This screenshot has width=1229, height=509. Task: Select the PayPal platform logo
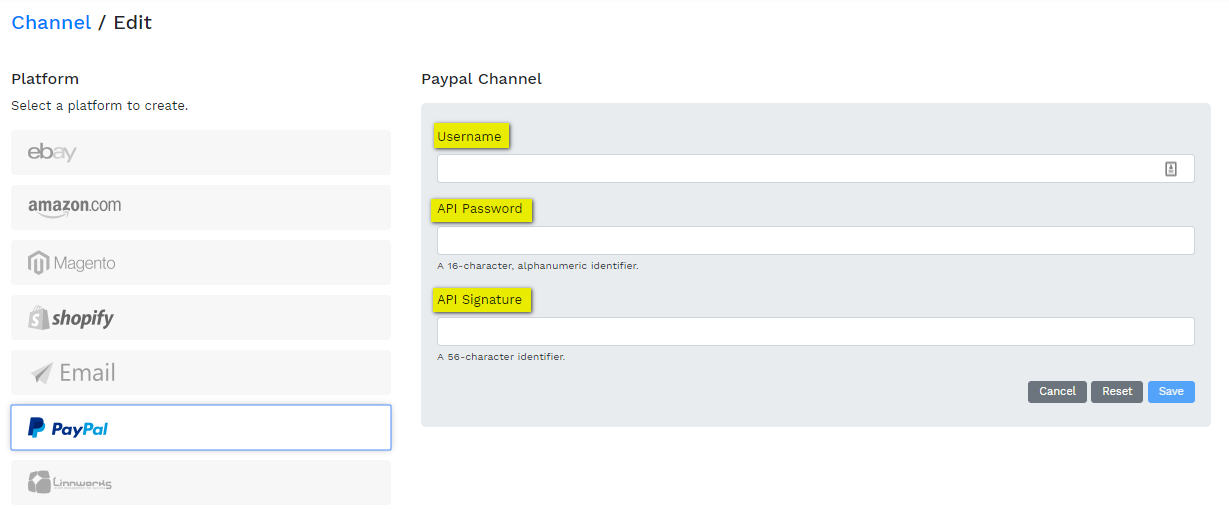[68, 428]
